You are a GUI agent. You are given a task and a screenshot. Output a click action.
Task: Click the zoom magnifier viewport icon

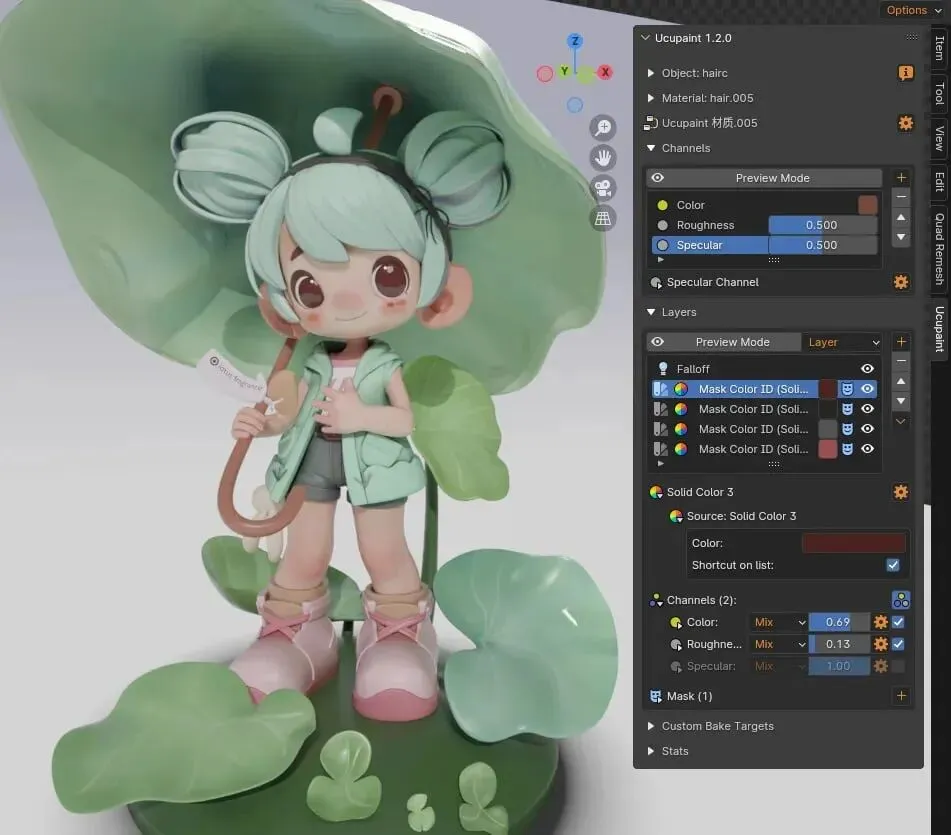(x=603, y=128)
